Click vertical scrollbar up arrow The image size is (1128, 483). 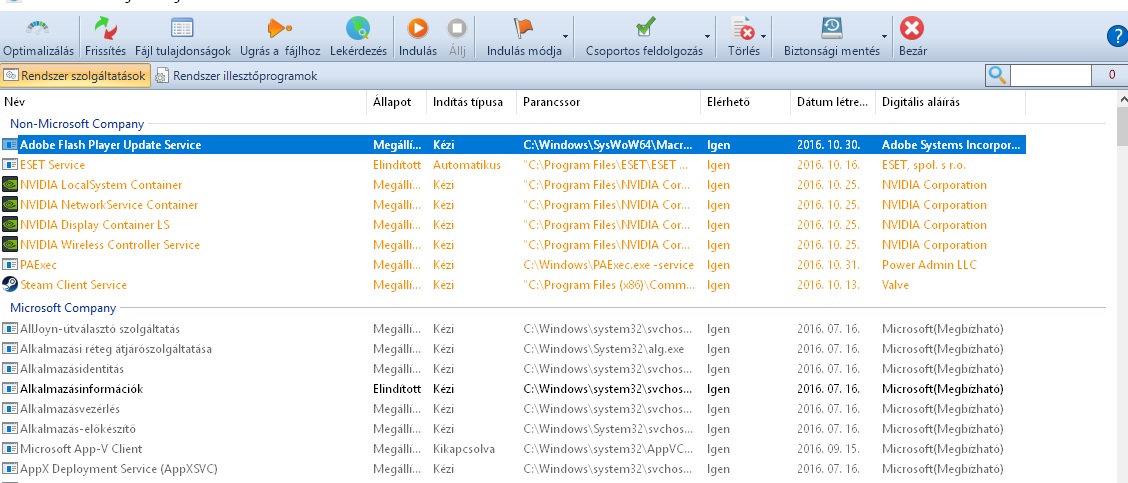(1122, 100)
